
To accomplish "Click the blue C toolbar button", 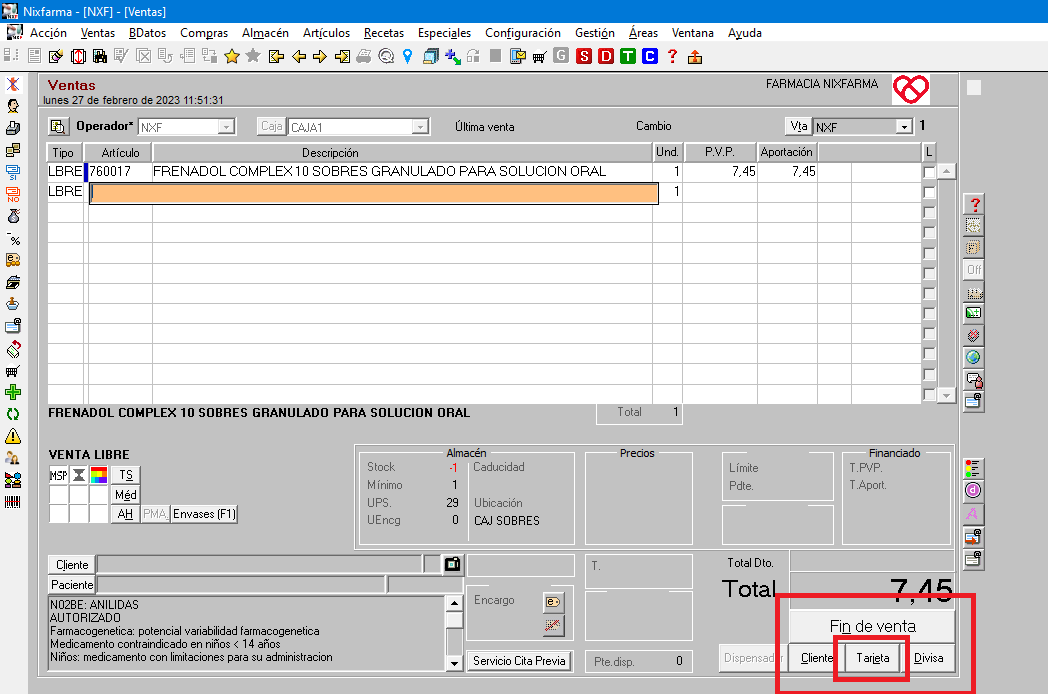I will pyautogui.click(x=650, y=57).
